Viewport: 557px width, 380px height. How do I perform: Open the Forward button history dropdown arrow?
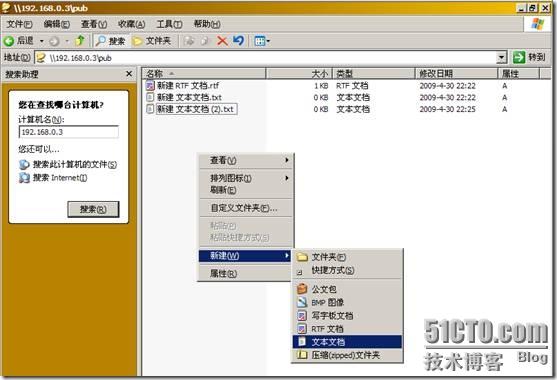click(x=66, y=42)
